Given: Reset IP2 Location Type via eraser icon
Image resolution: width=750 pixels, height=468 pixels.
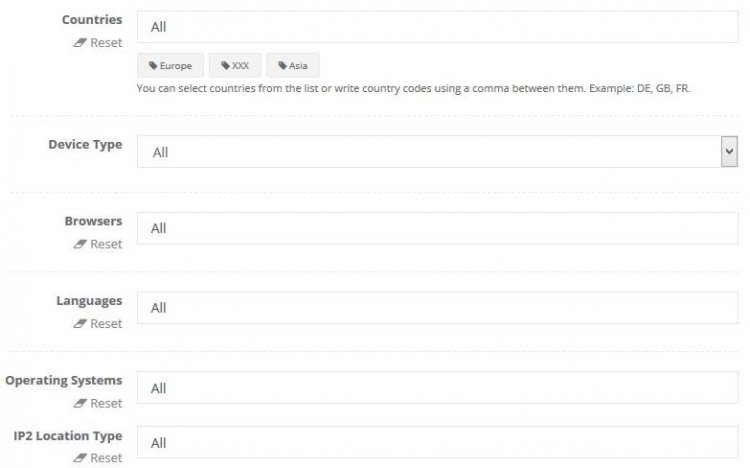Looking at the screenshot, I should click(80, 459).
